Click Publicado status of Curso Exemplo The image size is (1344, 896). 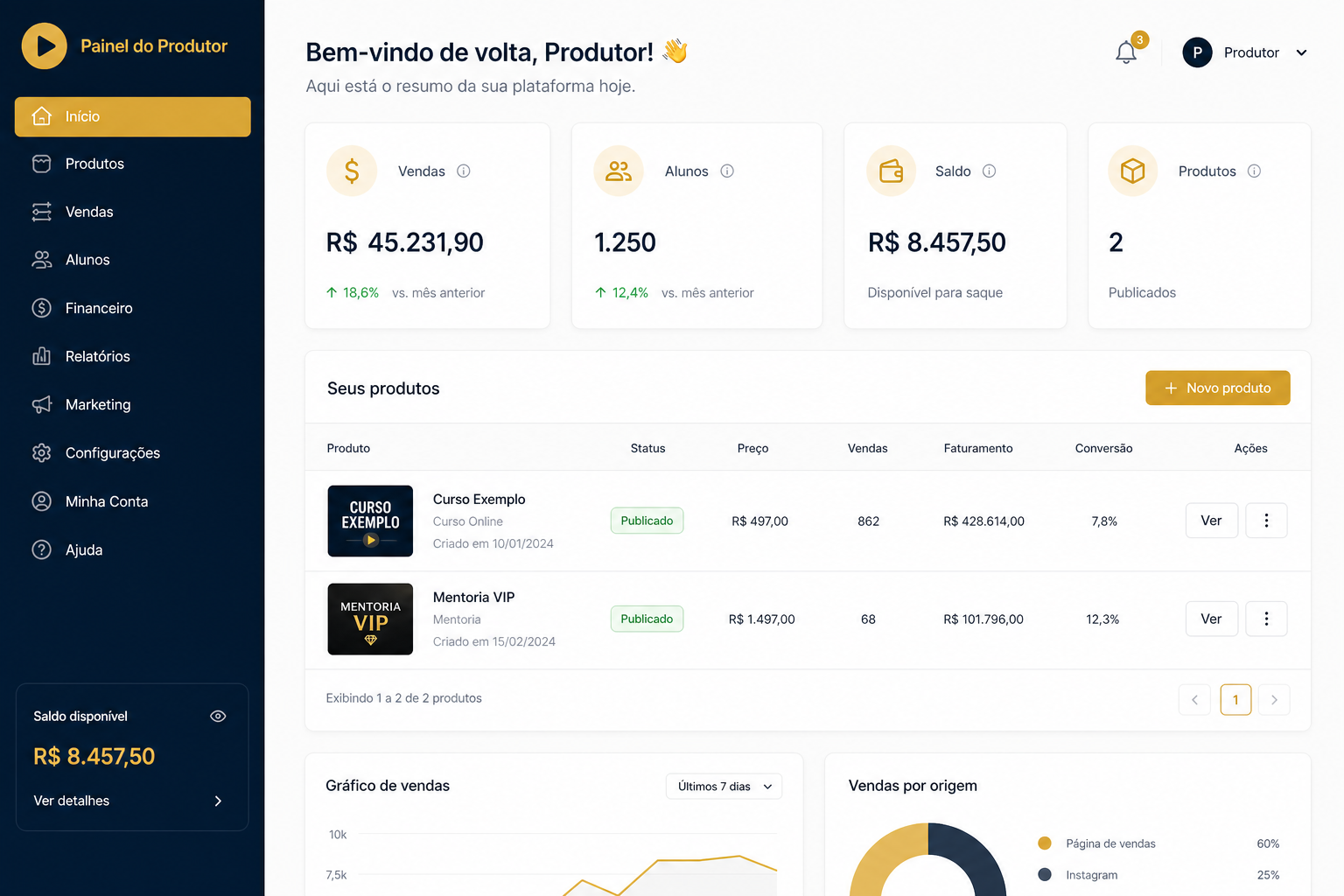(x=647, y=521)
